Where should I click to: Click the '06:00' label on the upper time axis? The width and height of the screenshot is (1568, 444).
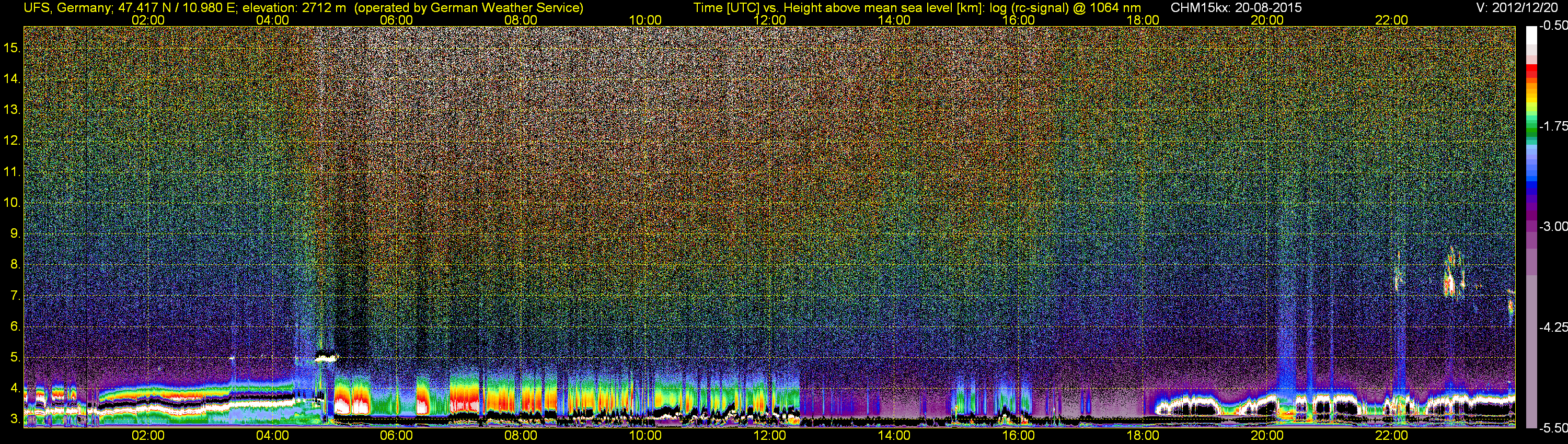pyautogui.click(x=396, y=20)
